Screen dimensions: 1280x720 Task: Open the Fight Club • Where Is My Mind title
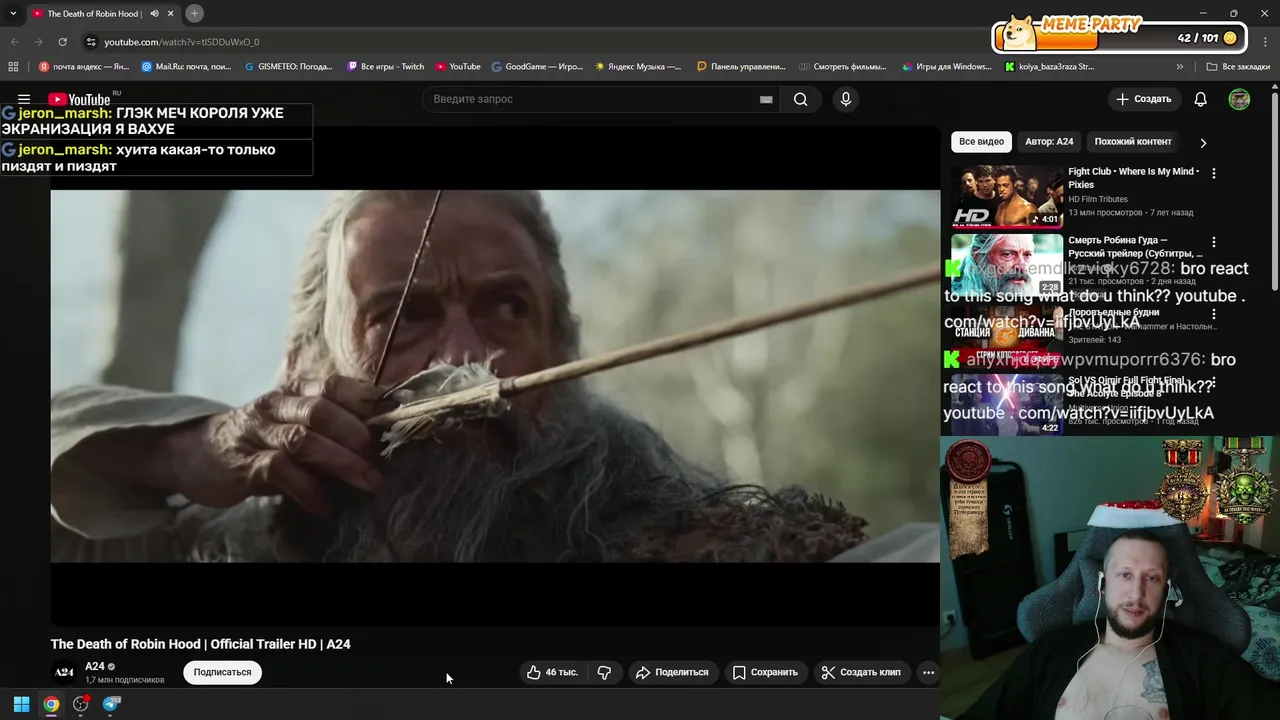point(1134,178)
